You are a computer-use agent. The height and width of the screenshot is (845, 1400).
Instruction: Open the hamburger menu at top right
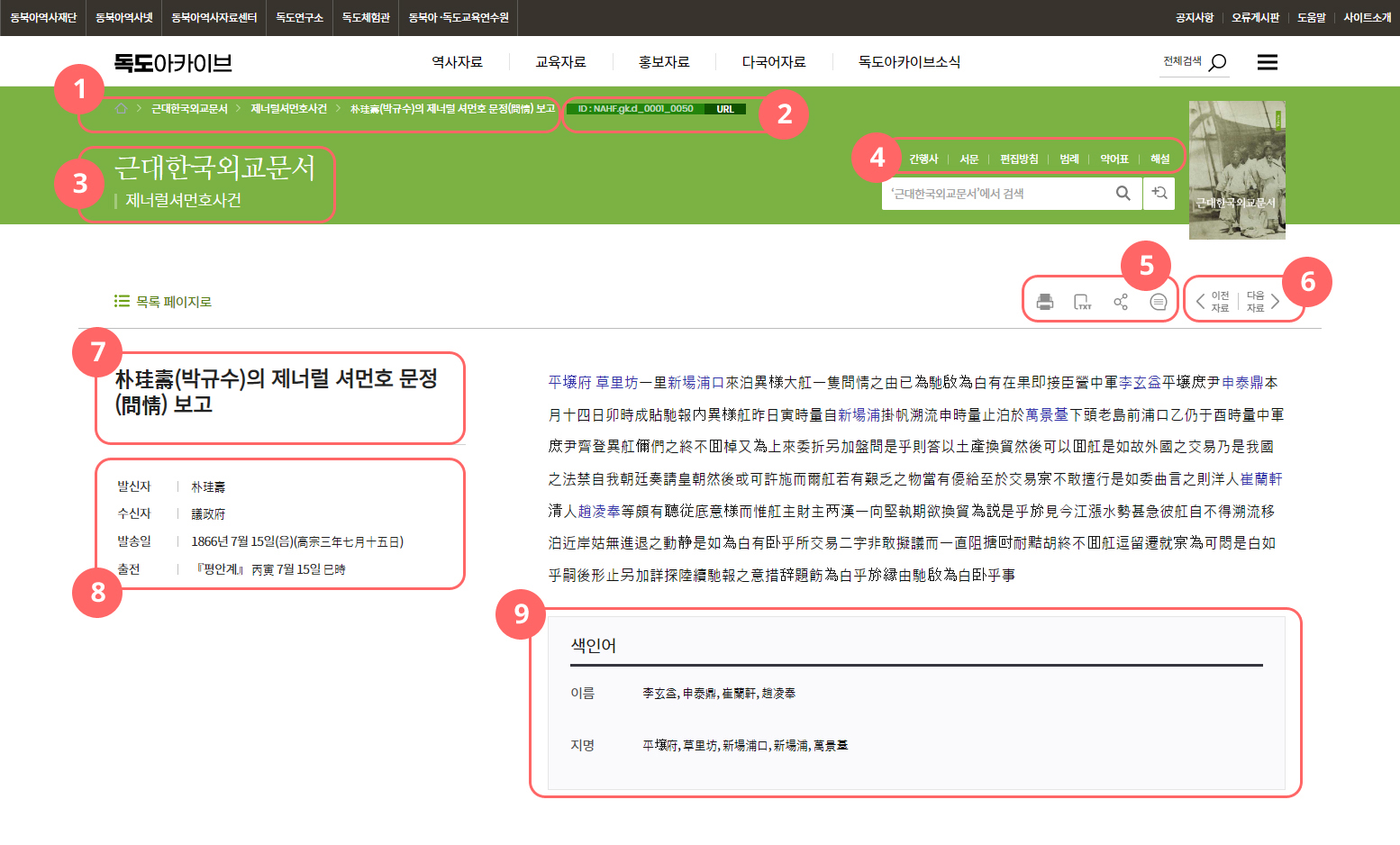[1268, 62]
